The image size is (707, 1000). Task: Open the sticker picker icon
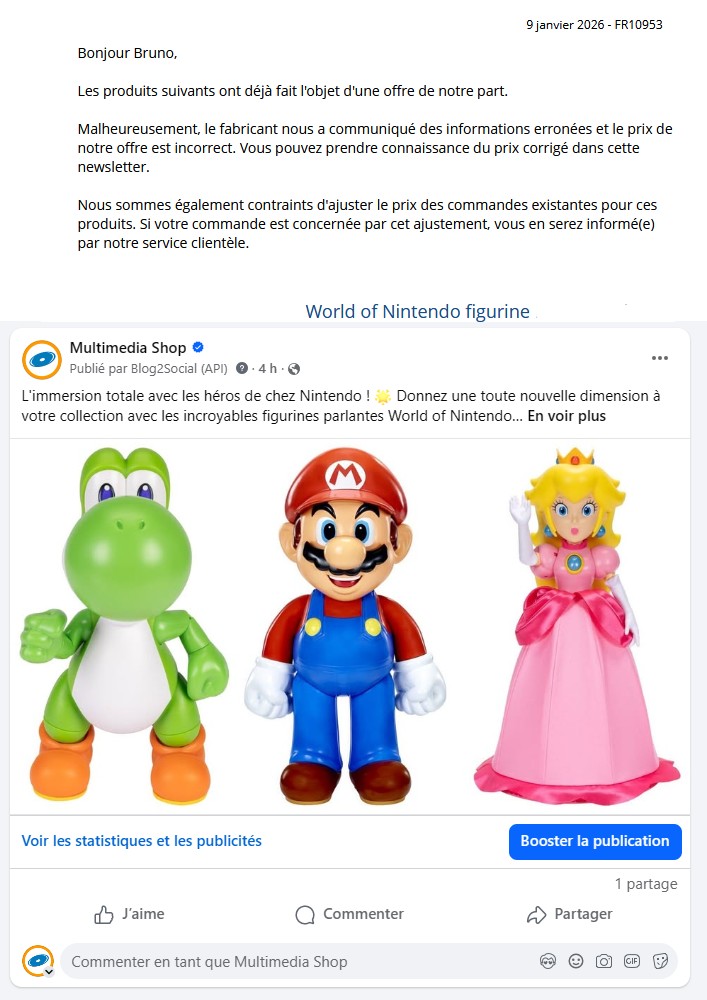click(660, 961)
